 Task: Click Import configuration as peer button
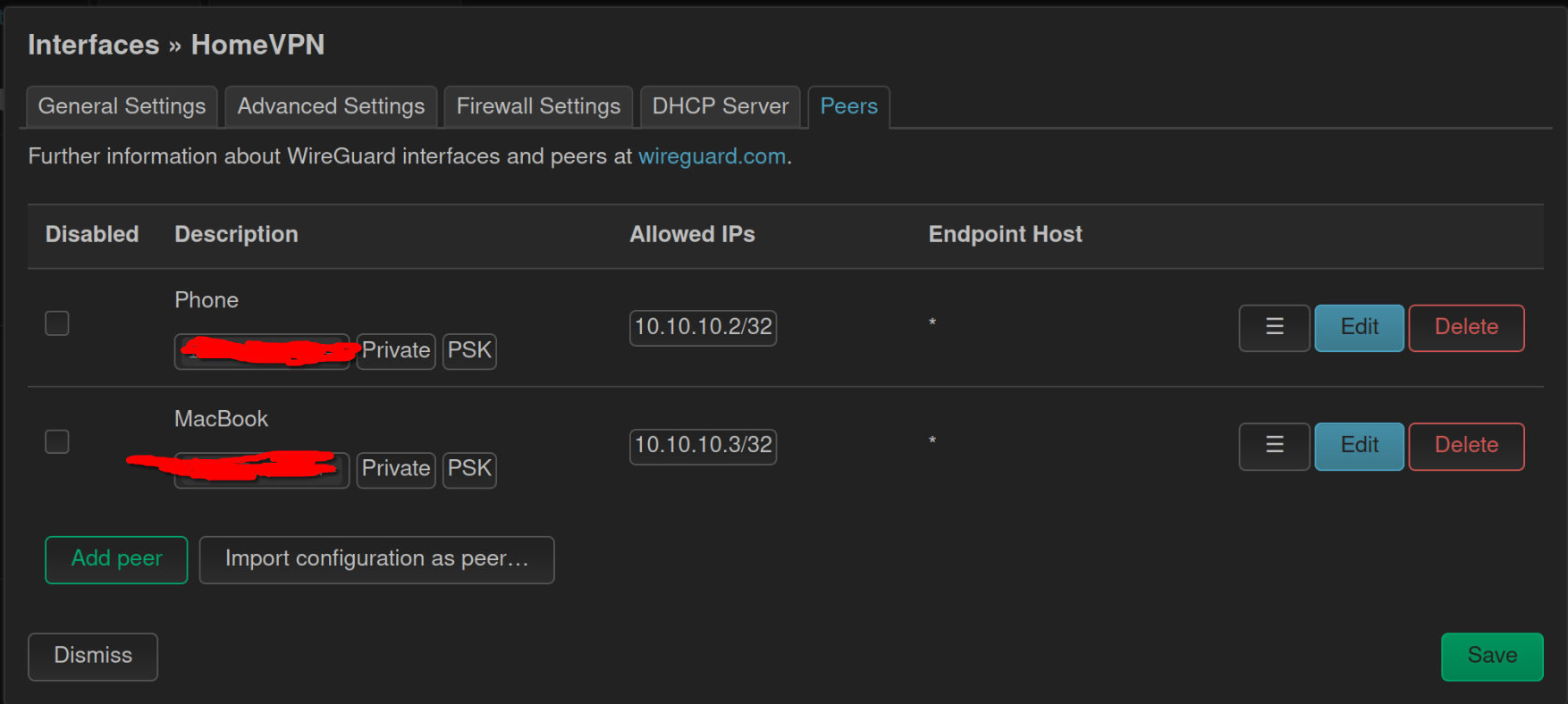(376, 559)
